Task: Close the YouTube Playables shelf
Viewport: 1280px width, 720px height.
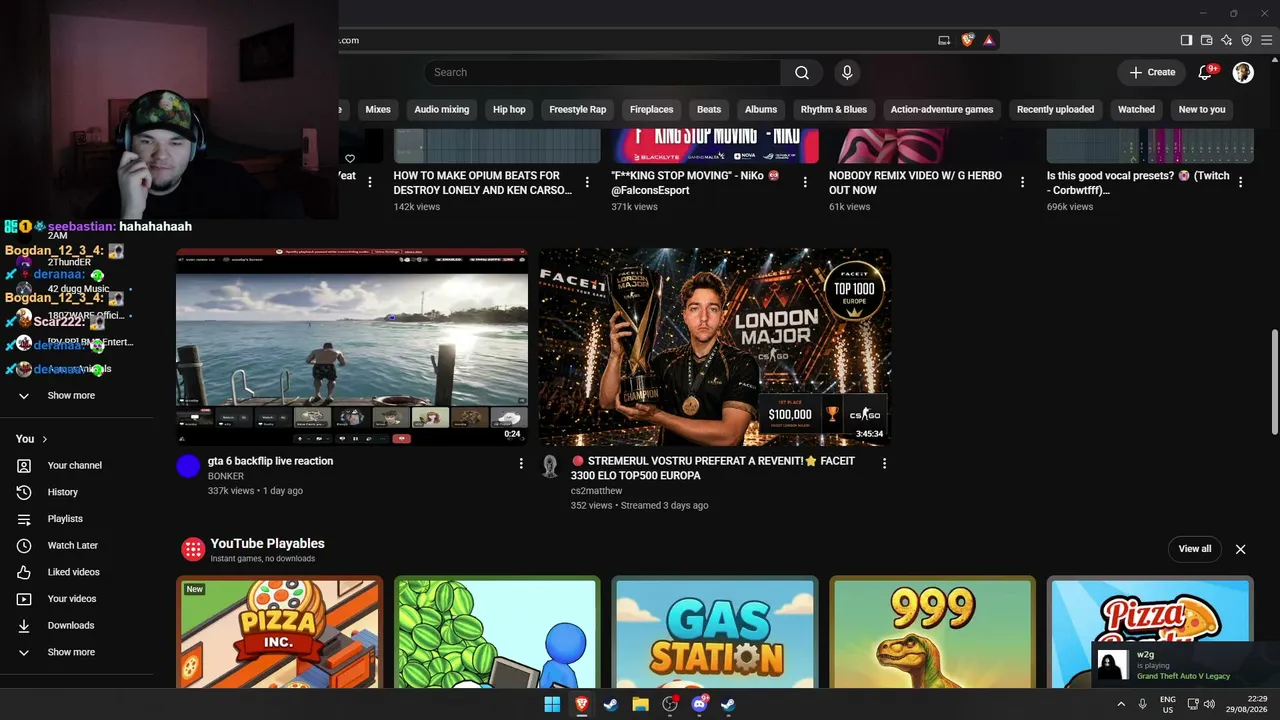Action: click(1240, 549)
